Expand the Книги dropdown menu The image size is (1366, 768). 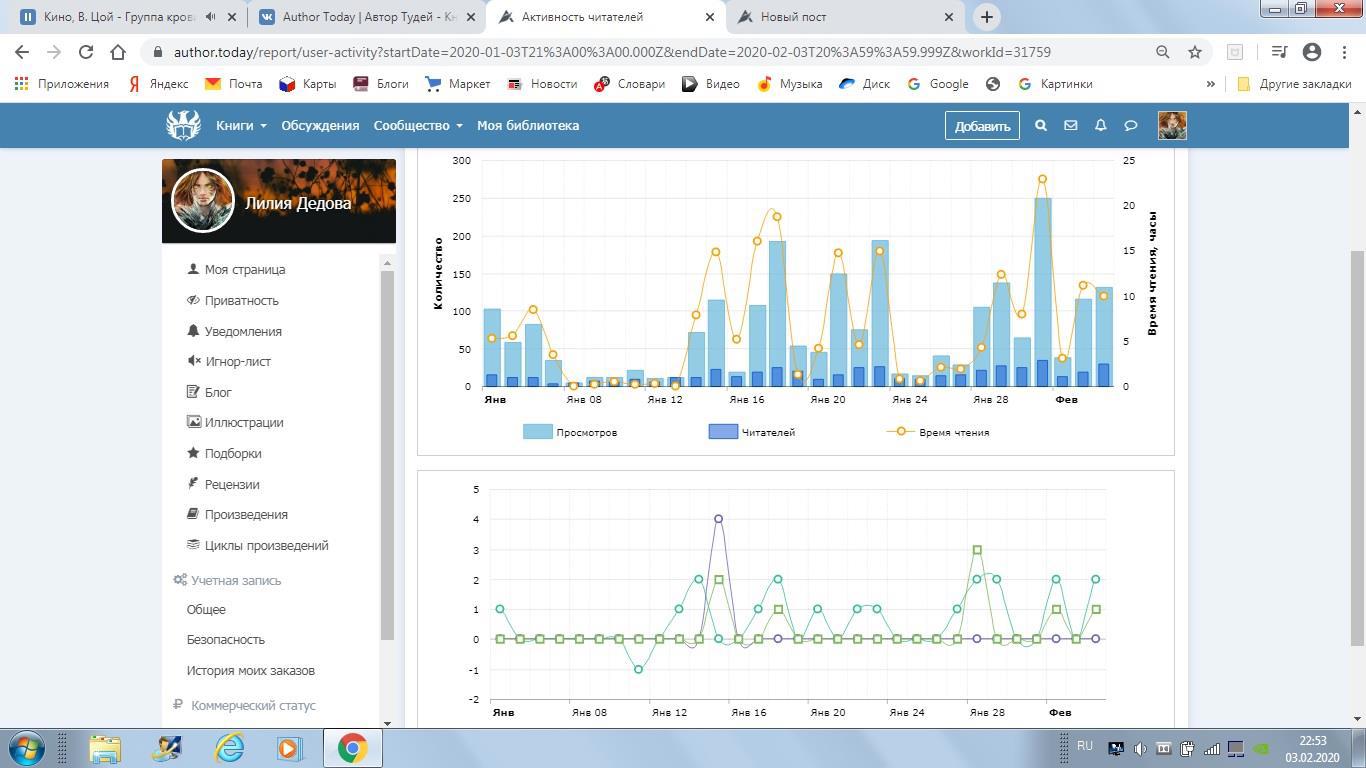241,126
